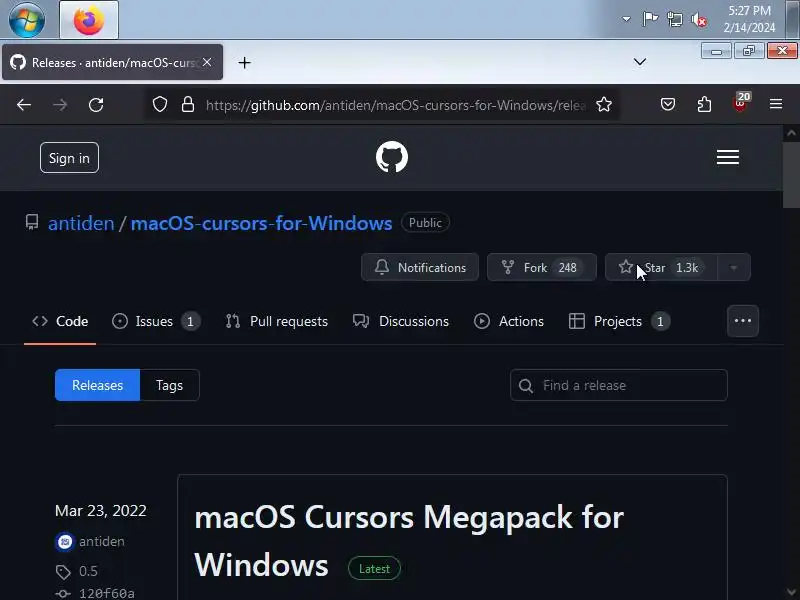Screen dimensions: 800x600
Task: Open antiden user profile link
Action: tap(81, 223)
